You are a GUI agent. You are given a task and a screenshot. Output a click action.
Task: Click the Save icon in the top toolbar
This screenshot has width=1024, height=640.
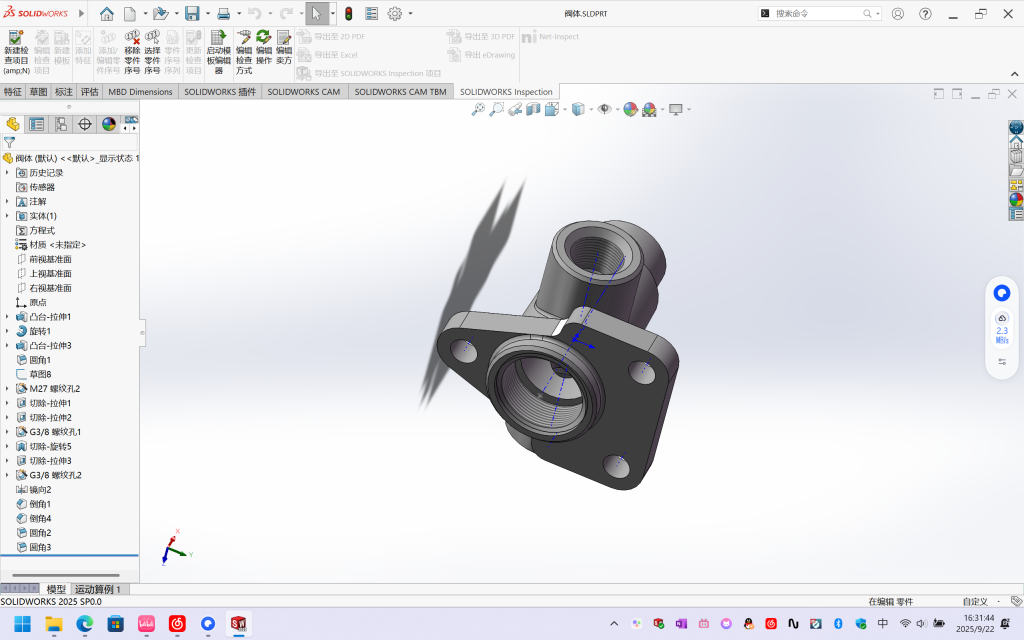(191, 14)
